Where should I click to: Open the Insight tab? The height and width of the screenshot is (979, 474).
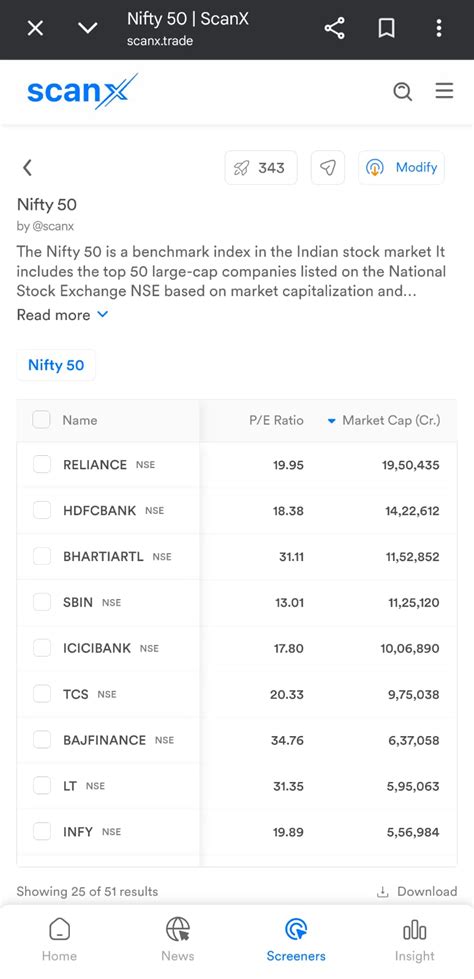(414, 940)
